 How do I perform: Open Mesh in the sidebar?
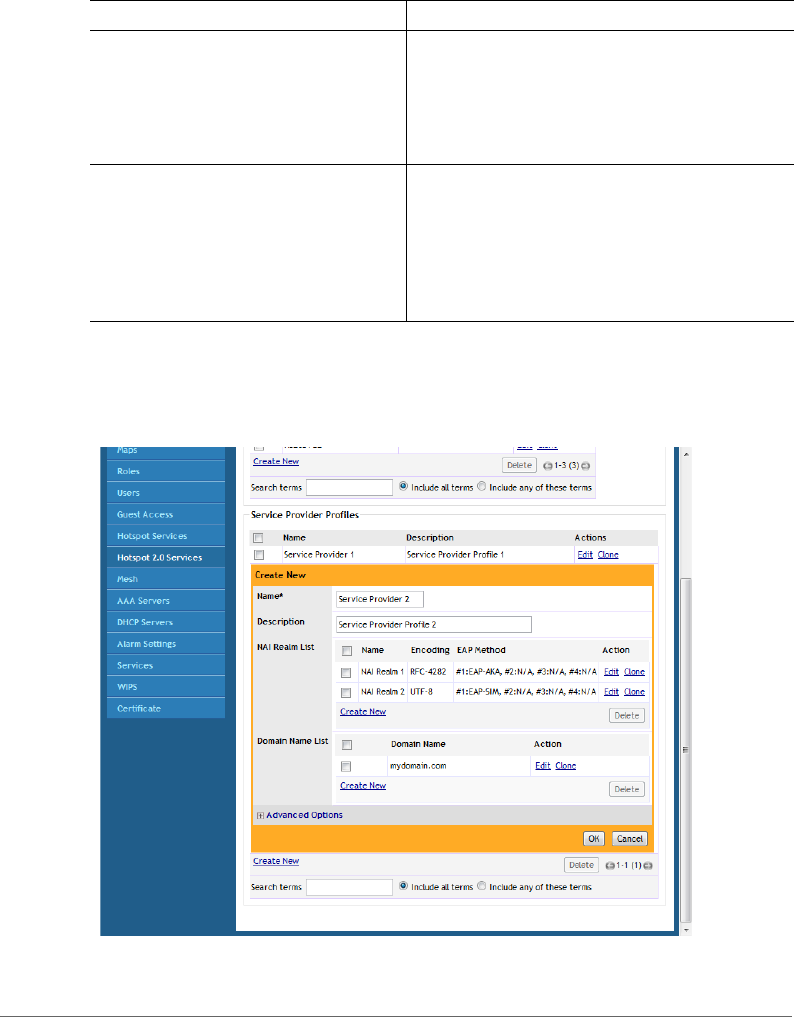(x=166, y=579)
